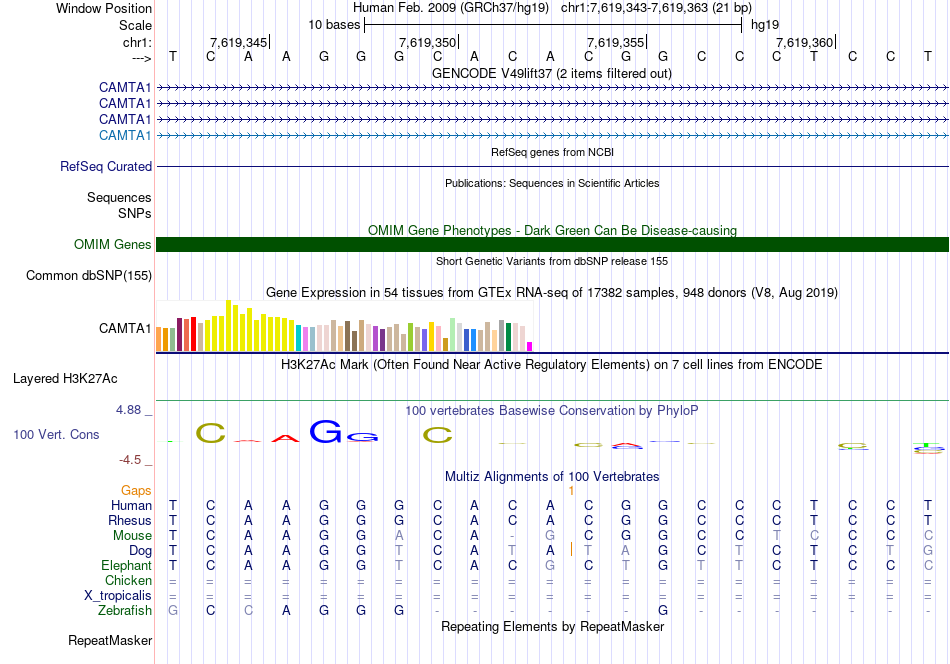Click the RefSeq Curated track label

106,166
